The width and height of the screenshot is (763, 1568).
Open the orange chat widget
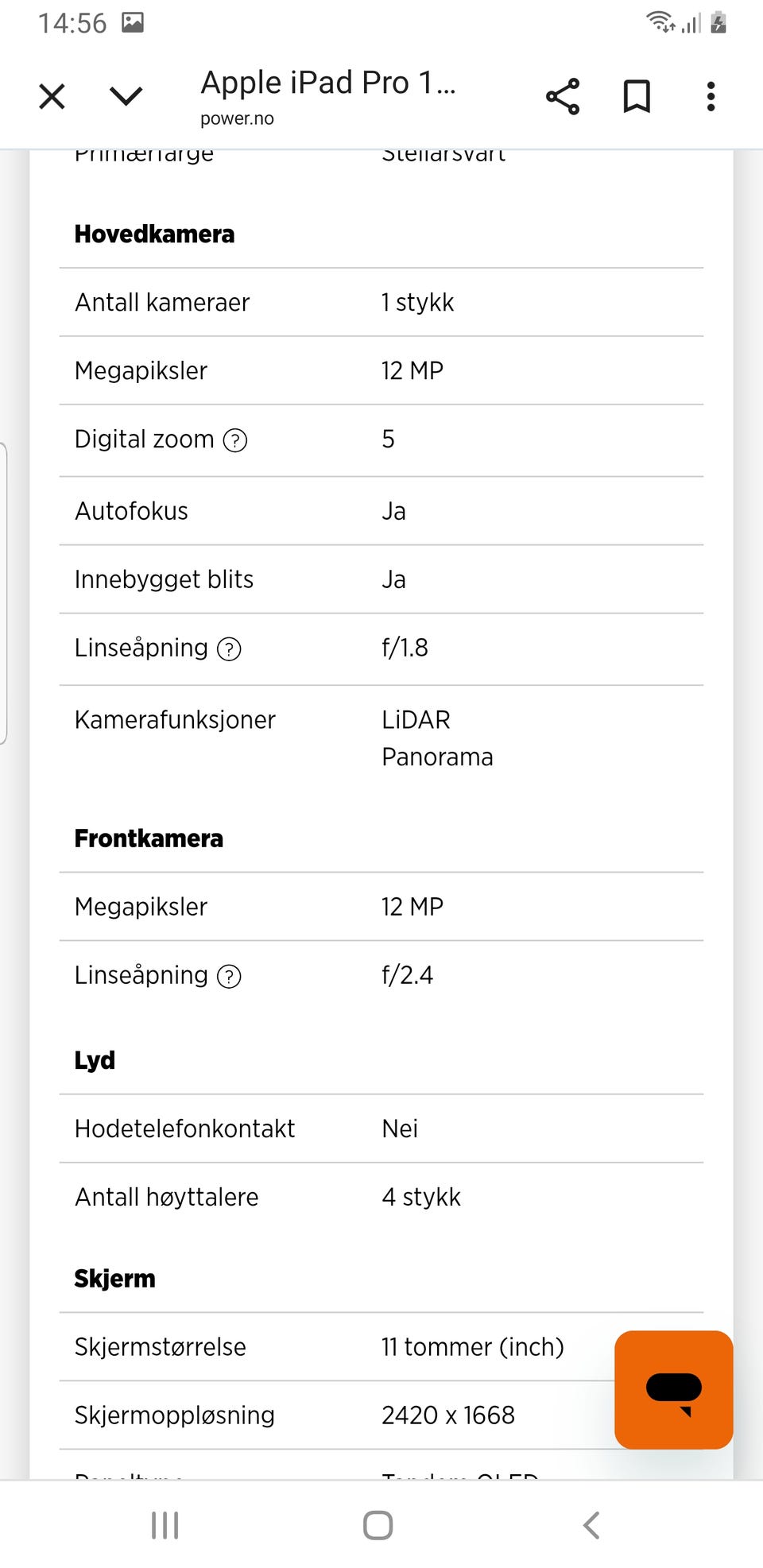pos(673,1390)
